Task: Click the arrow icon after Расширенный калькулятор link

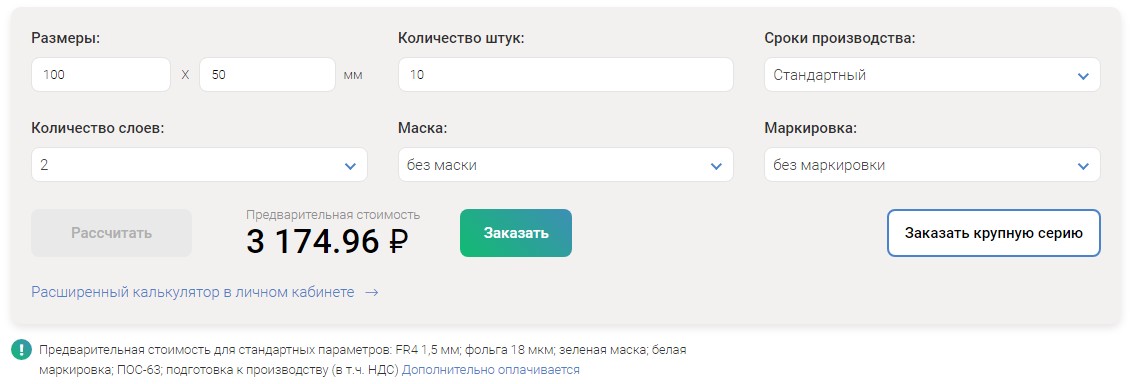Action: (371, 292)
